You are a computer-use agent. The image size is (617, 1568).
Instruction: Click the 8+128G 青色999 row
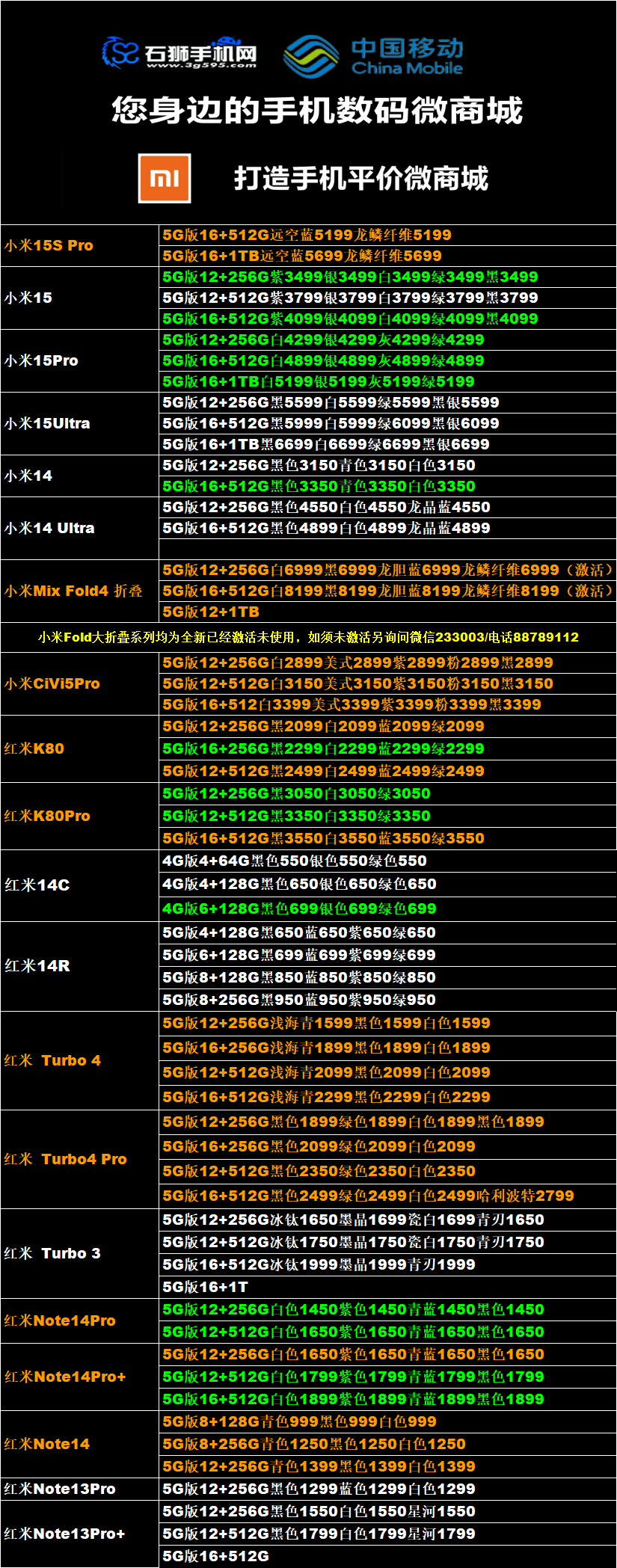click(x=388, y=1421)
